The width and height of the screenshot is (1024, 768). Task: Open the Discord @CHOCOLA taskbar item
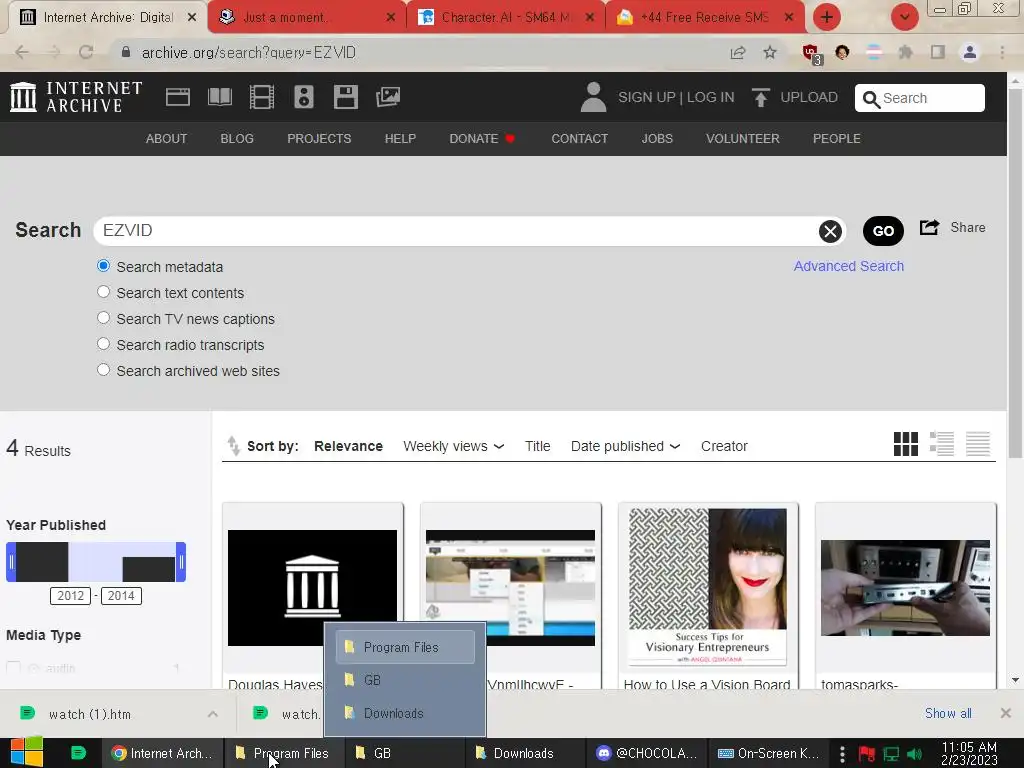click(x=647, y=753)
